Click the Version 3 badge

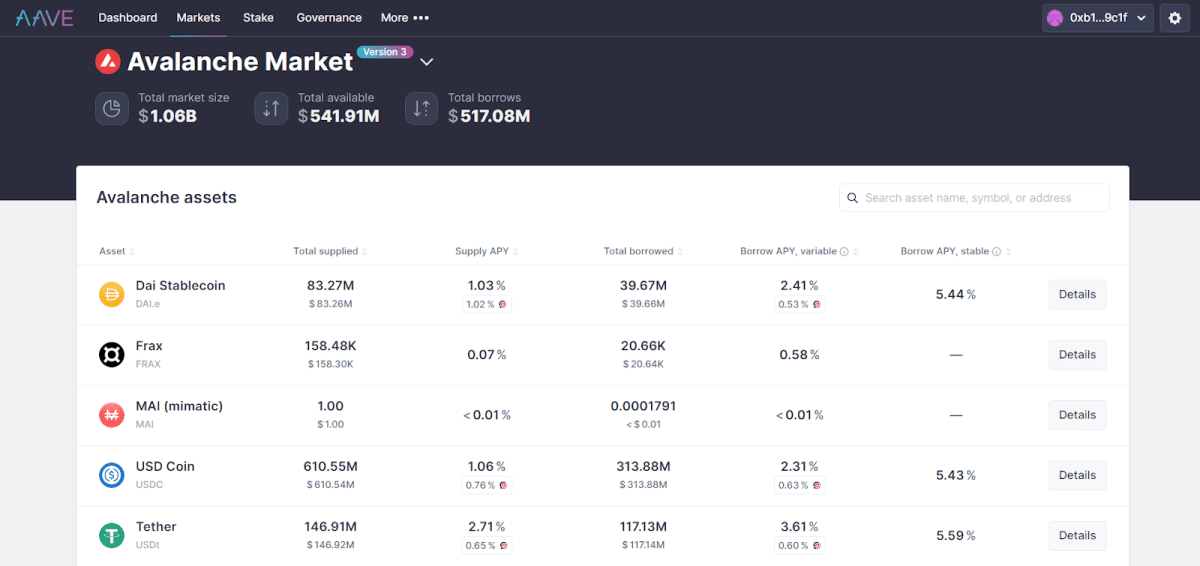pos(385,52)
